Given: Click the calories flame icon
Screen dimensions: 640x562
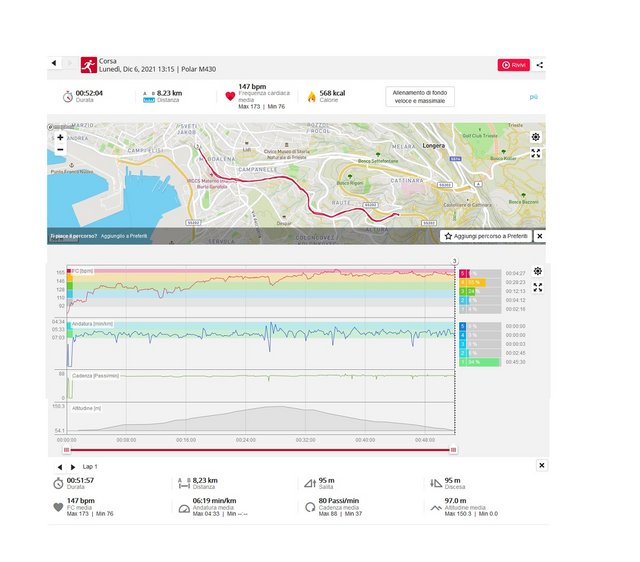Looking at the screenshot, I should (x=311, y=97).
